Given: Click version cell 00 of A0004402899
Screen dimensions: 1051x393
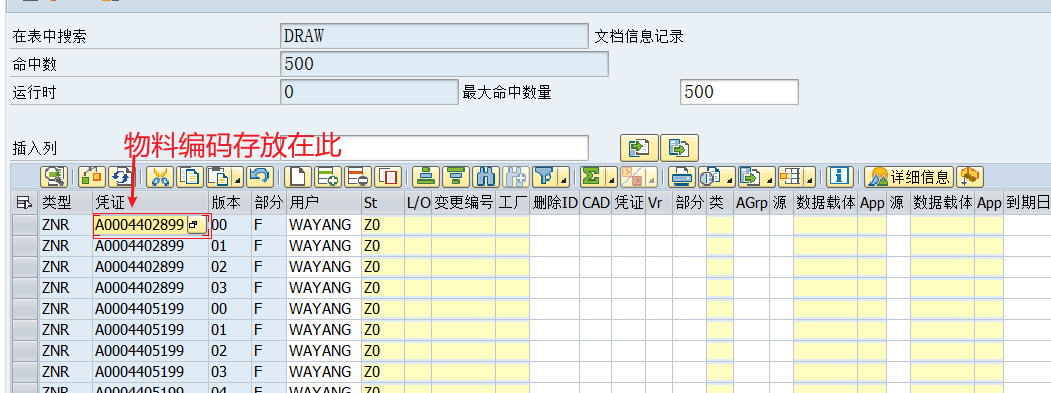Looking at the screenshot, I should (230, 225).
